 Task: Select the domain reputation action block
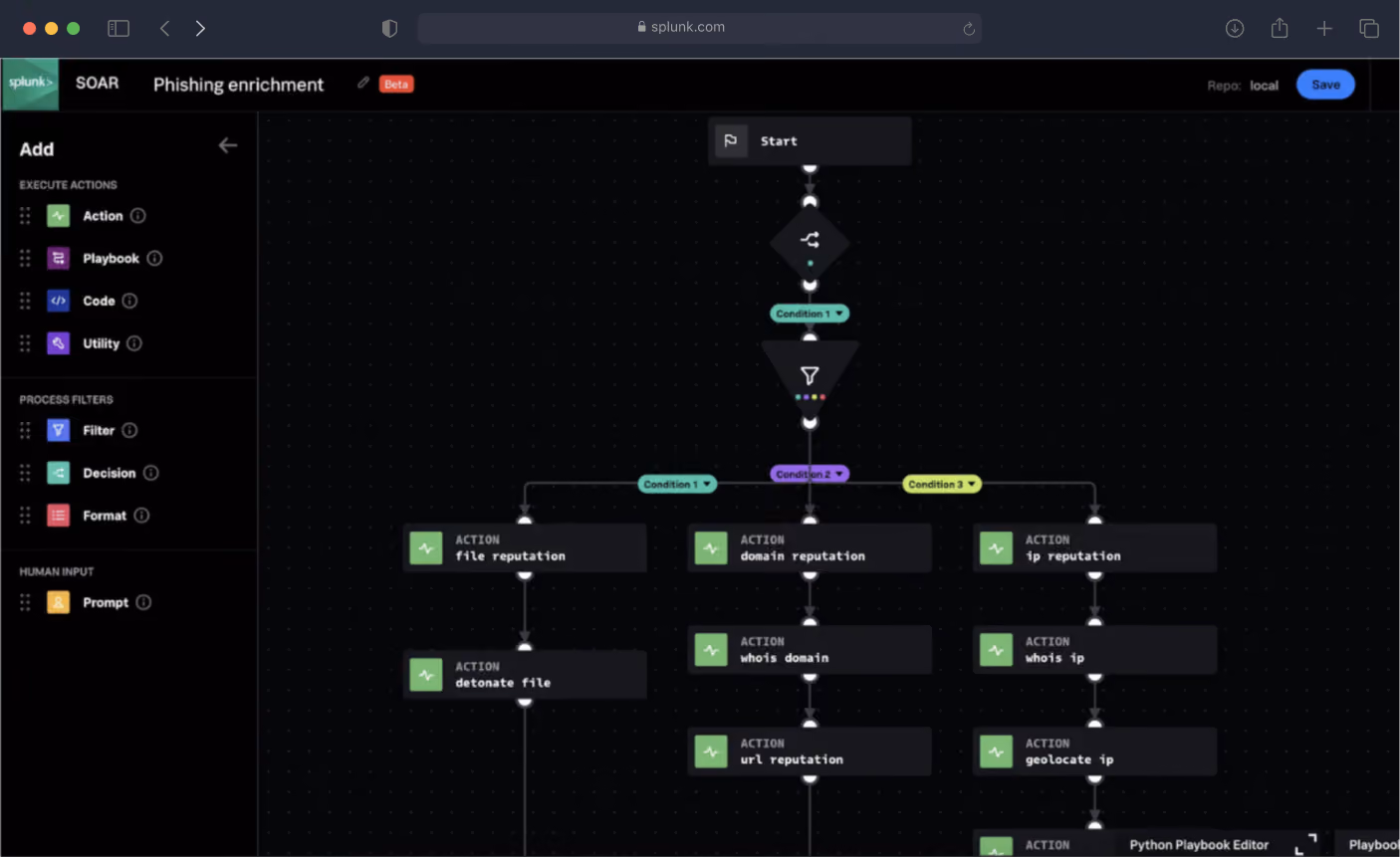[810, 547]
